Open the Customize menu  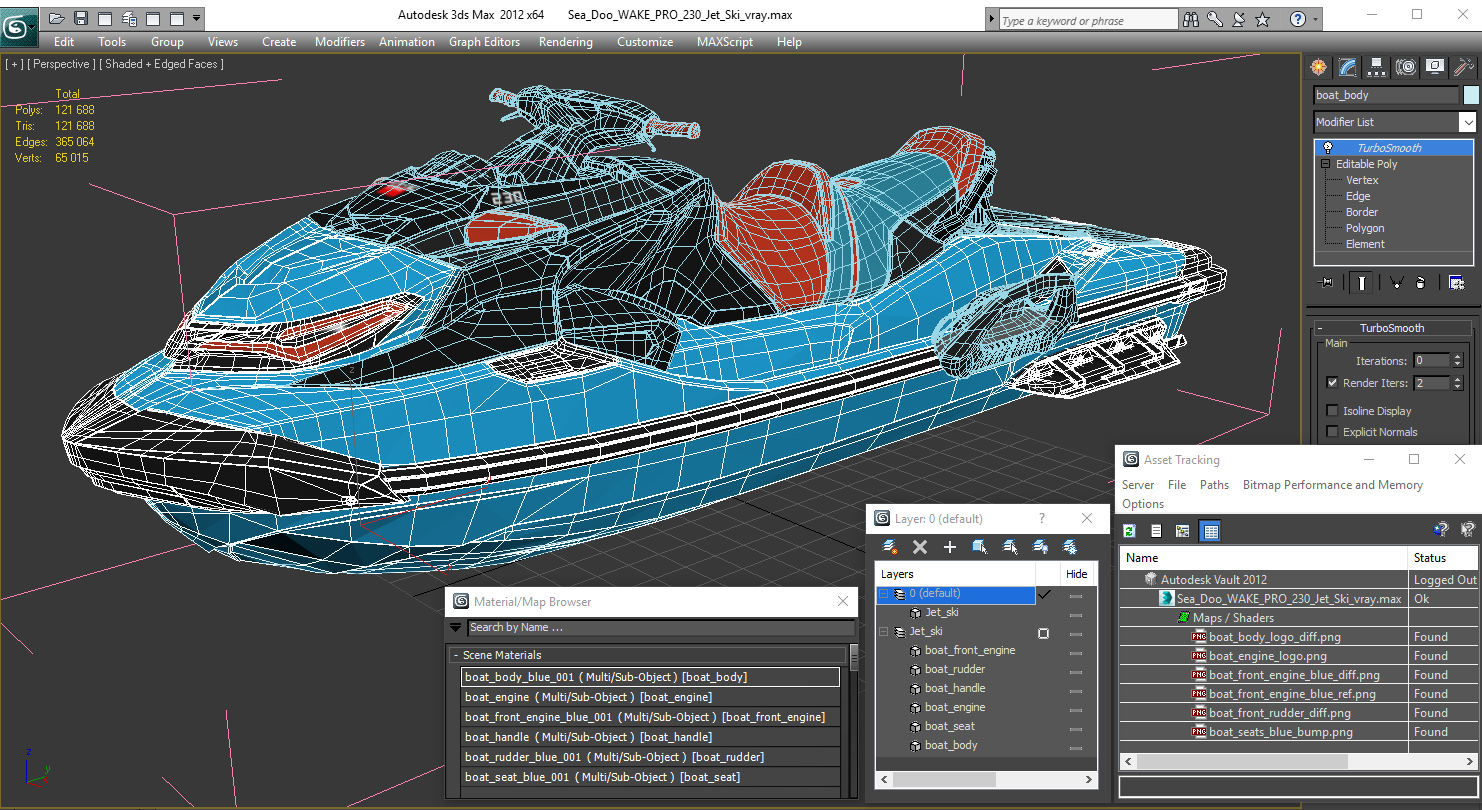click(645, 42)
